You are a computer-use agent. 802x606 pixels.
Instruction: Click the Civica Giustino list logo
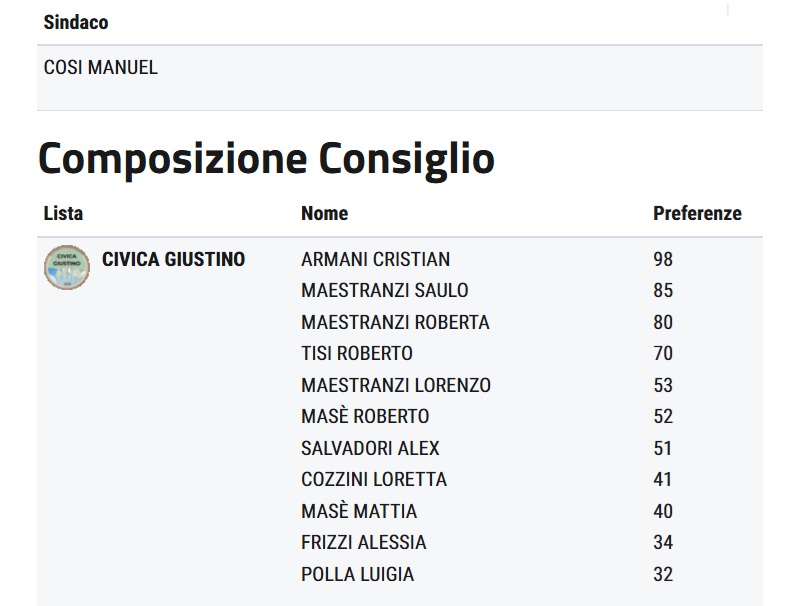pos(67,267)
